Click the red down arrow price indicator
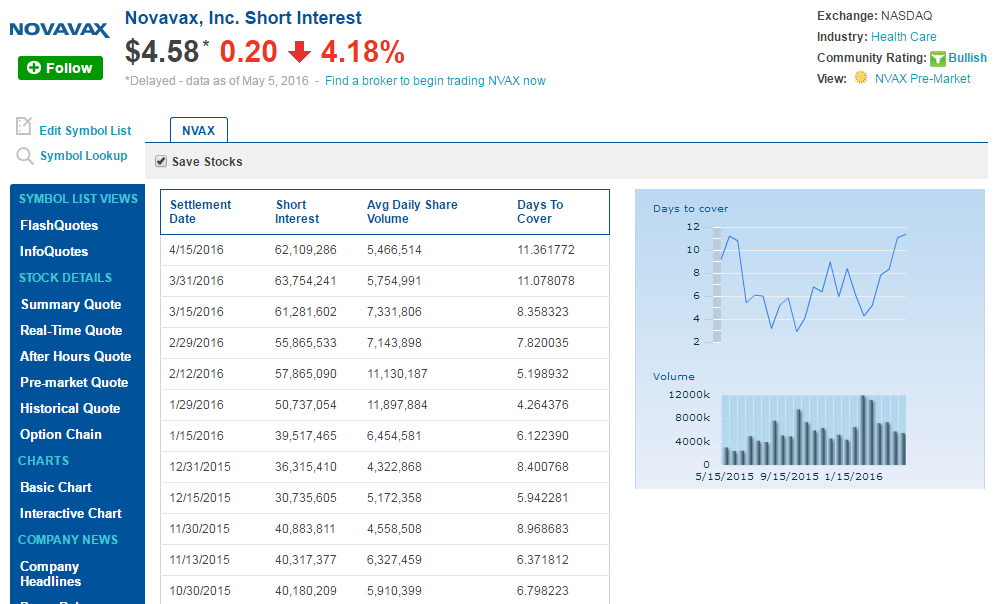Image resolution: width=996 pixels, height=604 pixels. point(299,52)
